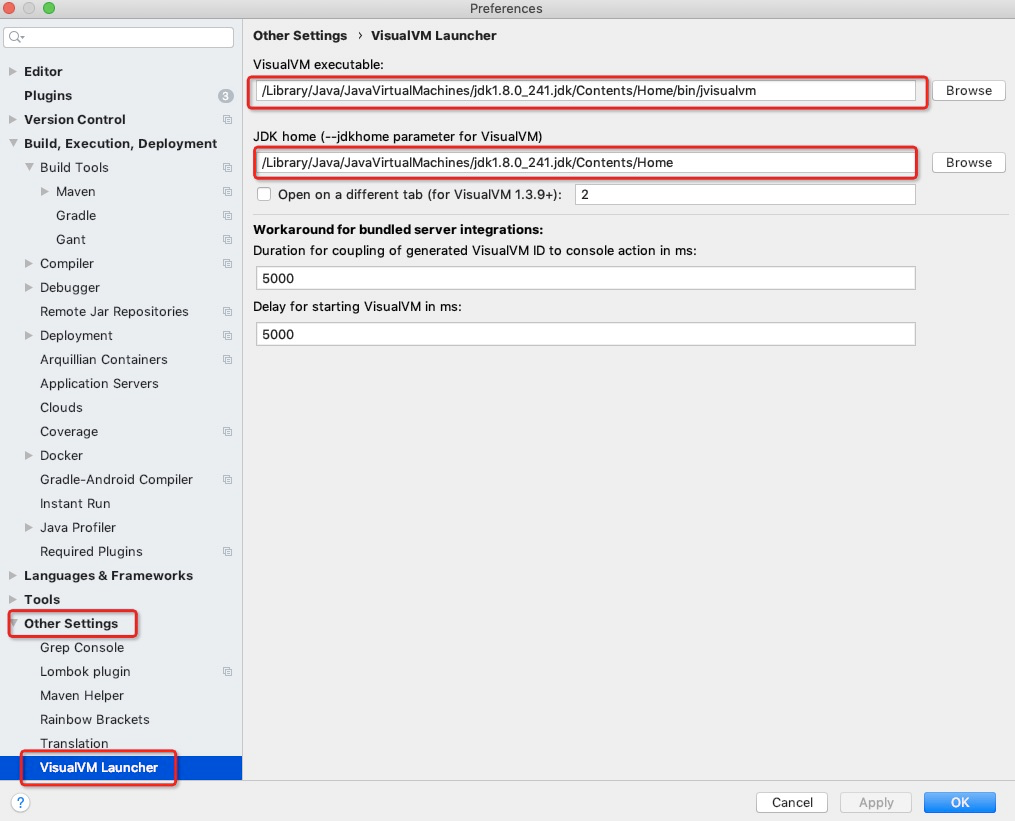Click the VisualVM executable path field
Screen dimensions: 1015x821
[x=586, y=91]
